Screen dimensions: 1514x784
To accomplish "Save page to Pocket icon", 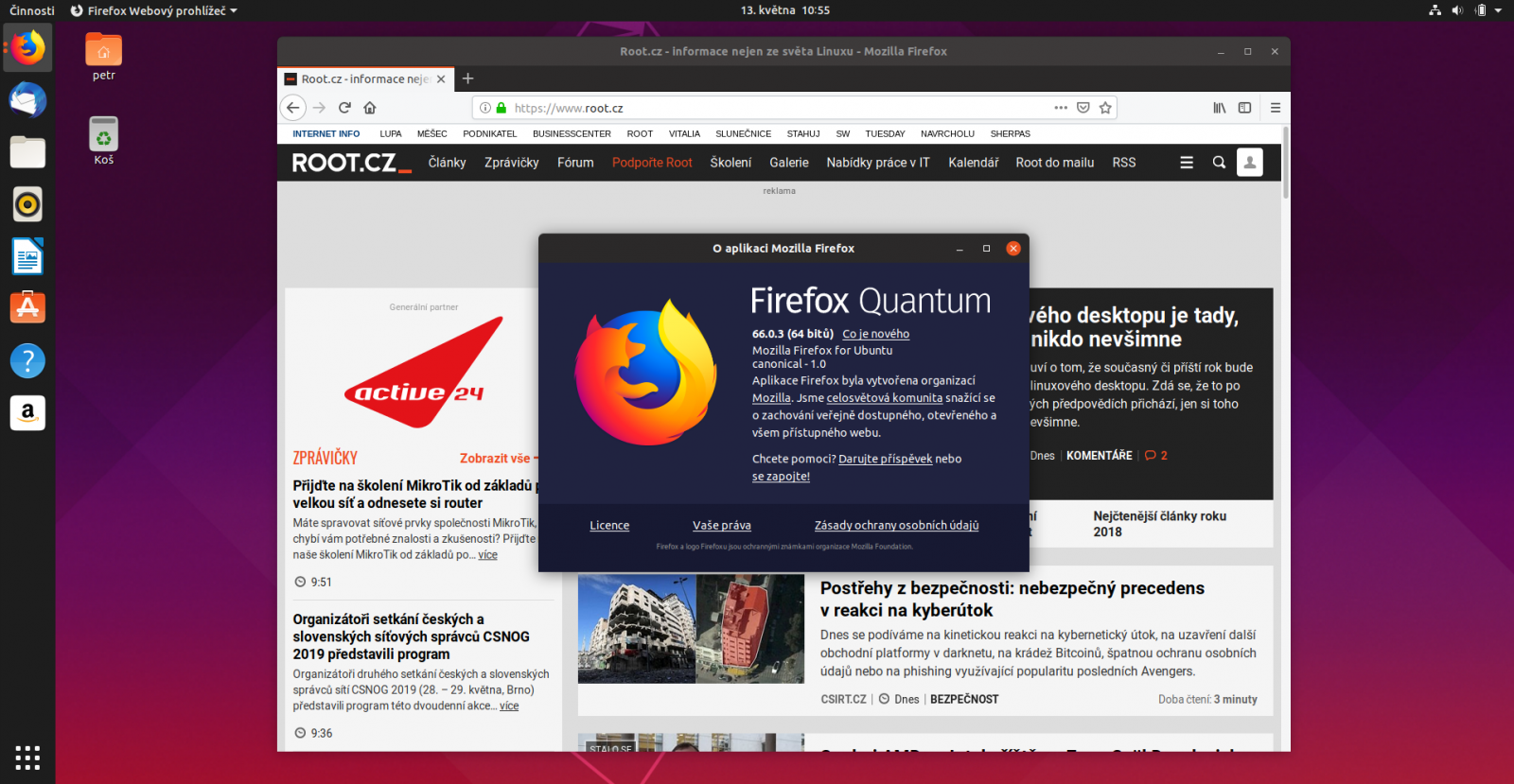I will (x=1083, y=108).
